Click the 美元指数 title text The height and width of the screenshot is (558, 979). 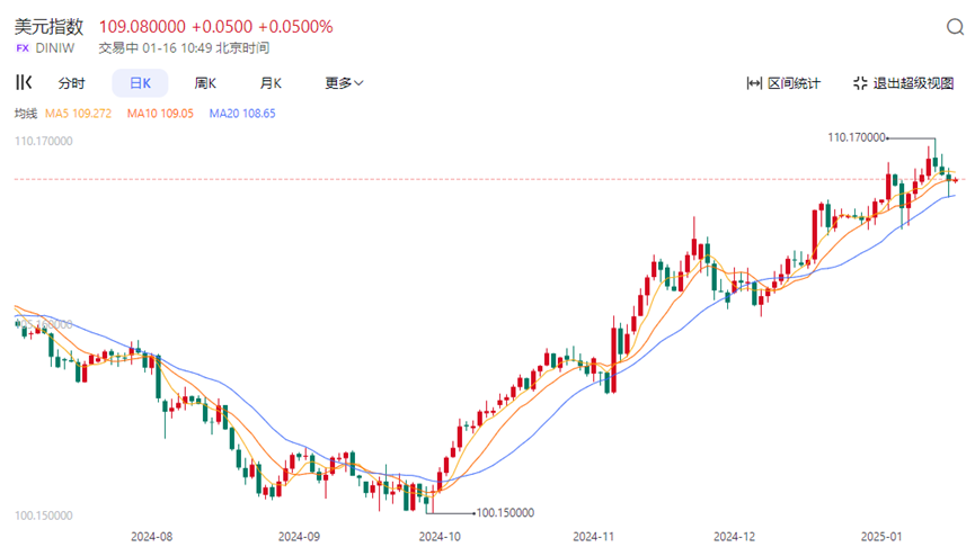click(x=49, y=27)
